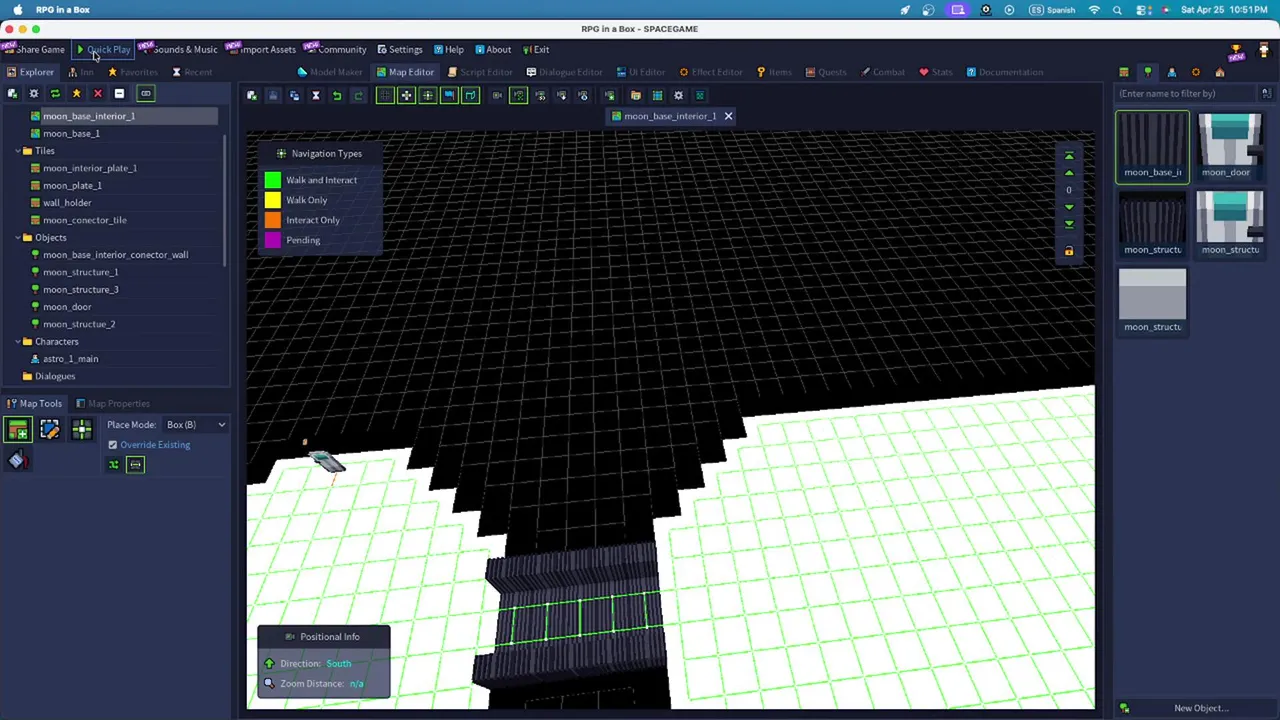Click the map settings gear in map toolbar
The height and width of the screenshot is (720, 1280).
tap(678, 96)
